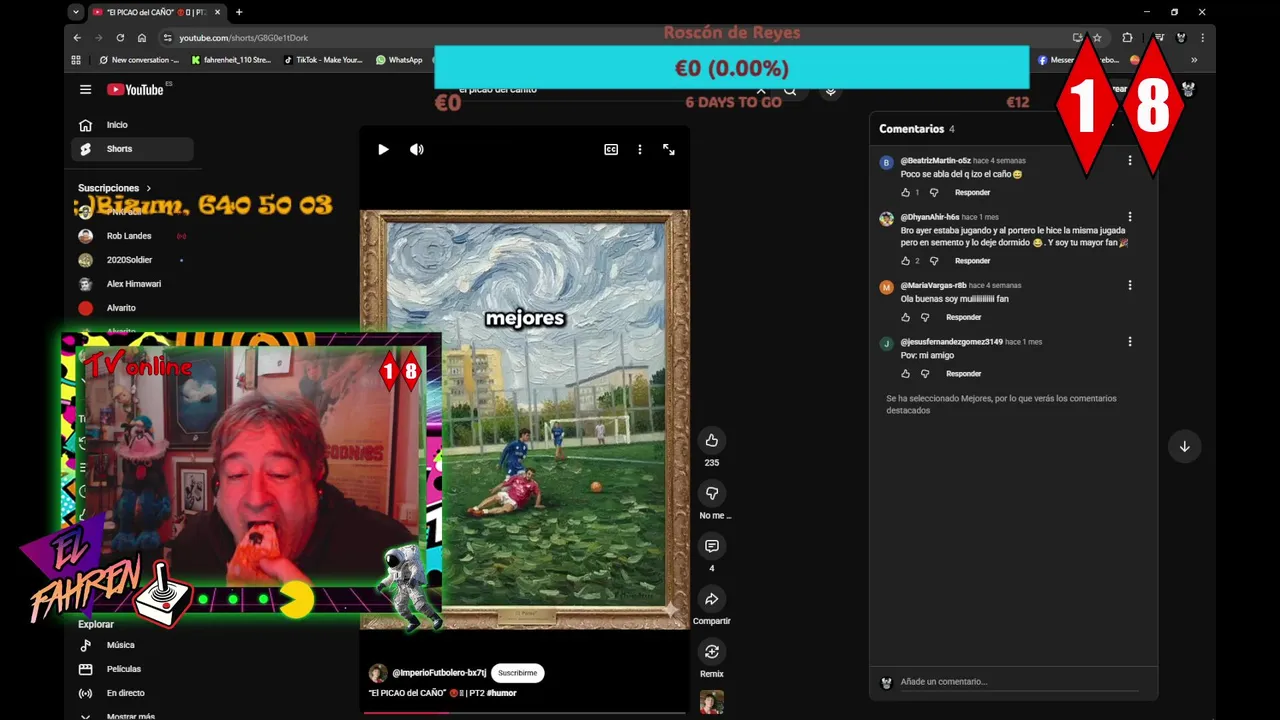Screen dimensions: 1280x720
Task: Open a new tab with the plus button
Action: 239,12
